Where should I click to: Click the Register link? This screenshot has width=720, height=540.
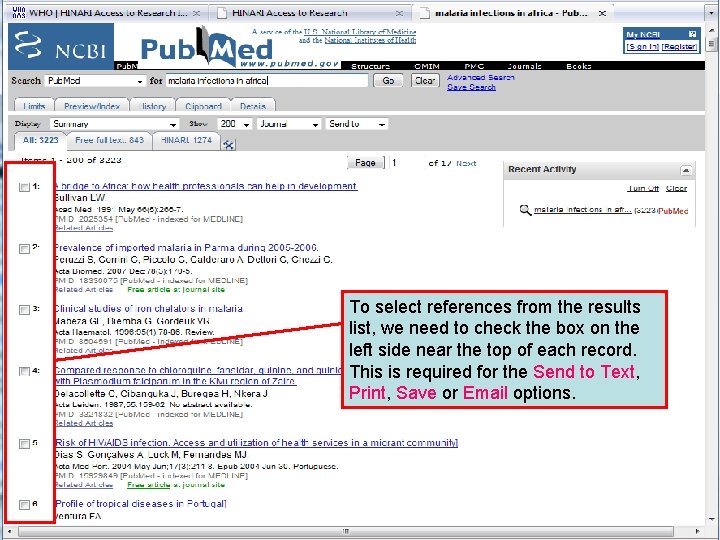[x=680, y=47]
